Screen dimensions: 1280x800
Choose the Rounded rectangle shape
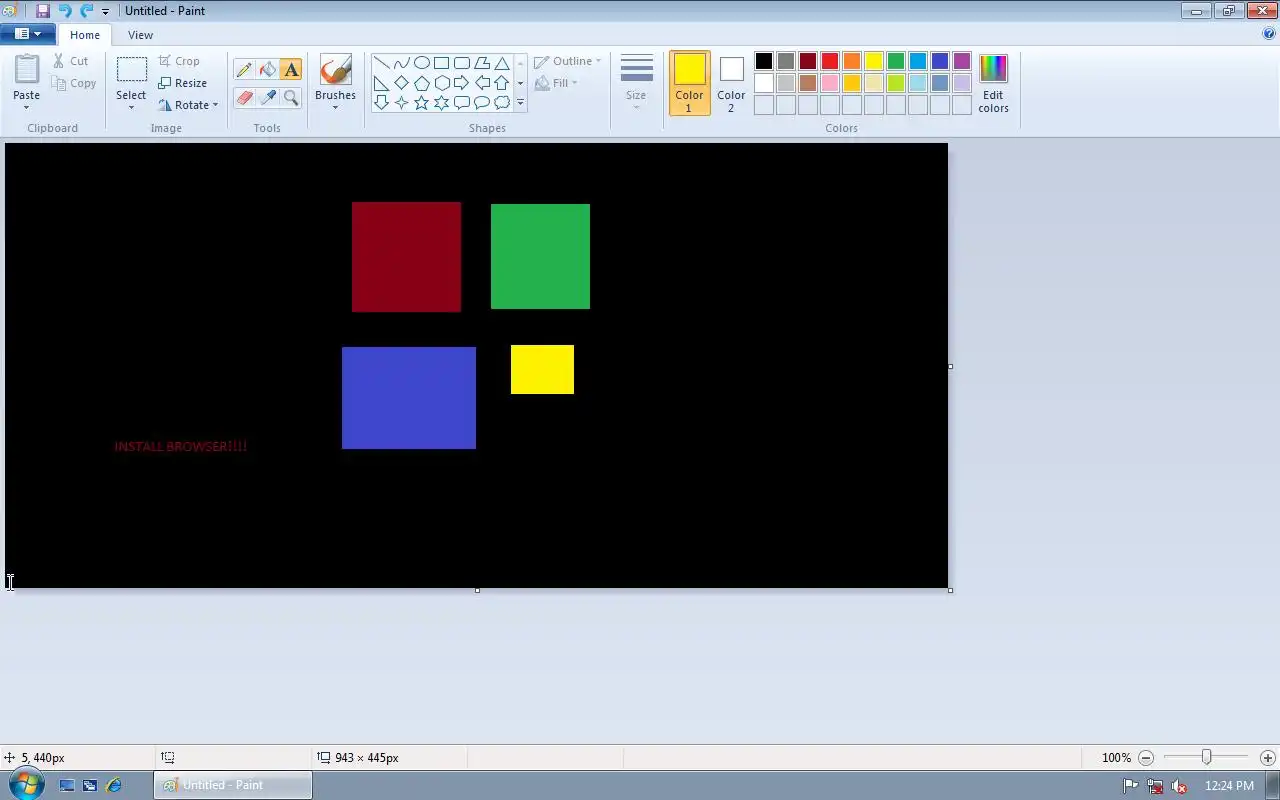[x=462, y=63]
